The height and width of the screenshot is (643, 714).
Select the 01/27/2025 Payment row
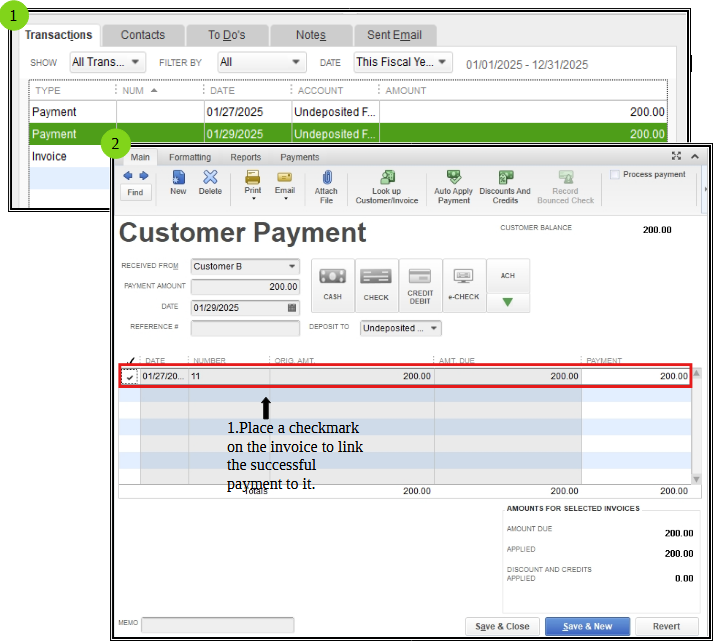click(x=348, y=112)
